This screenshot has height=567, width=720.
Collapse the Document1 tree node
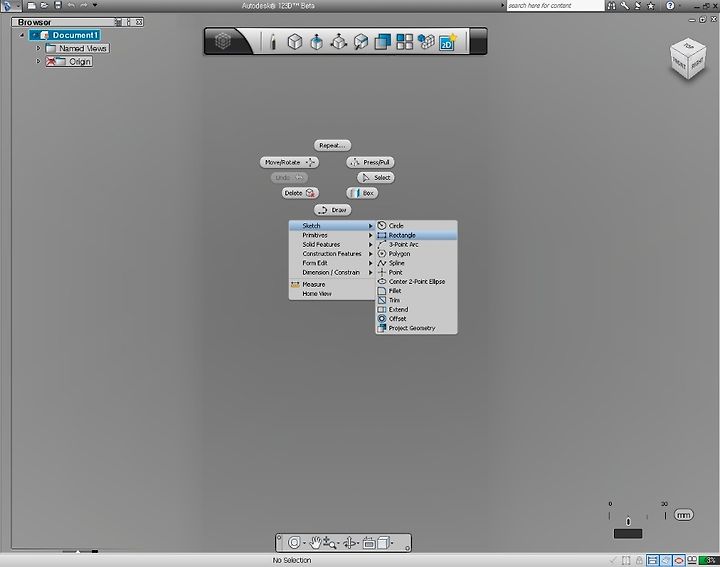22,35
